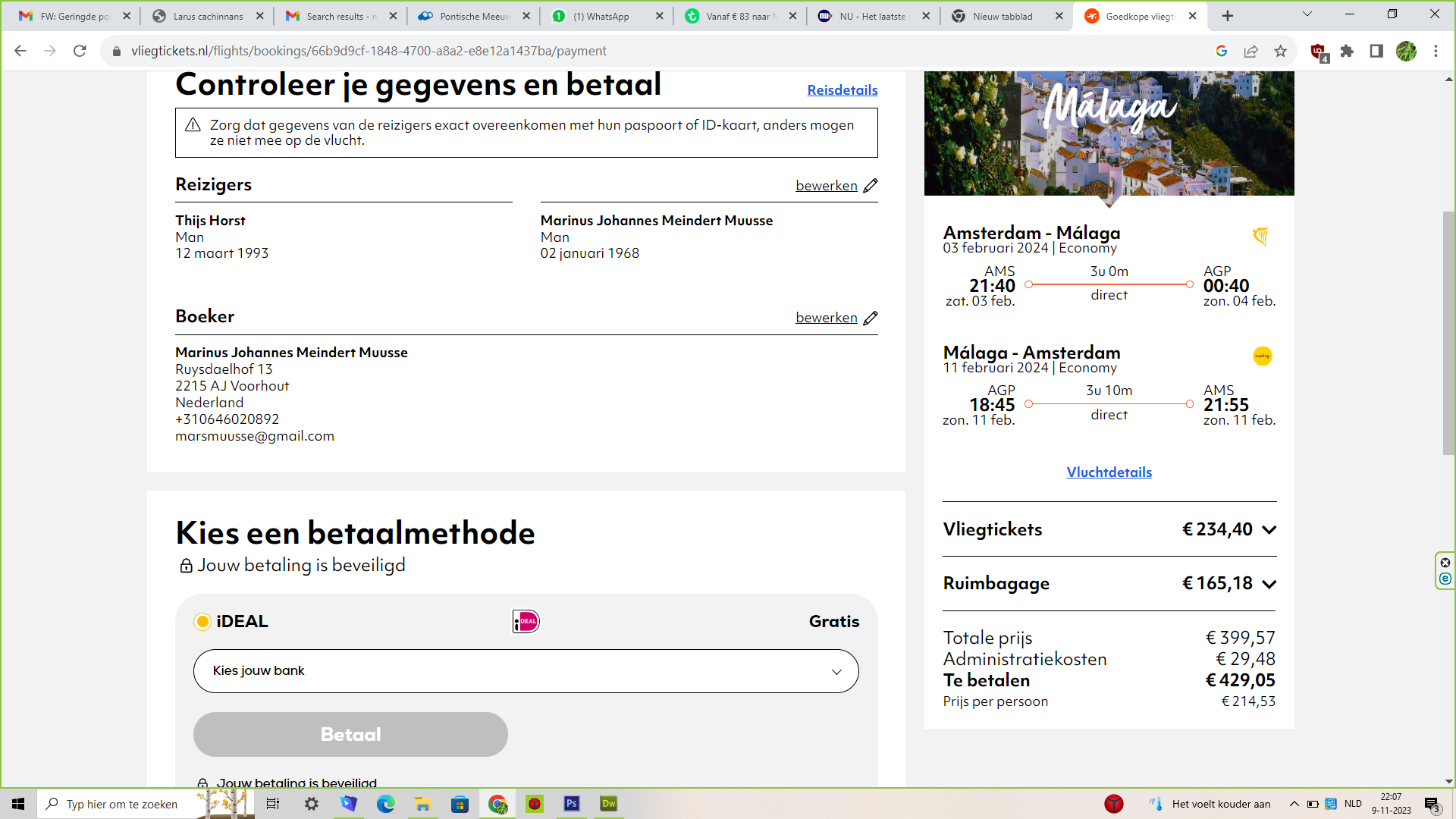Expand the Vliegtickets price breakdown

click(1269, 530)
